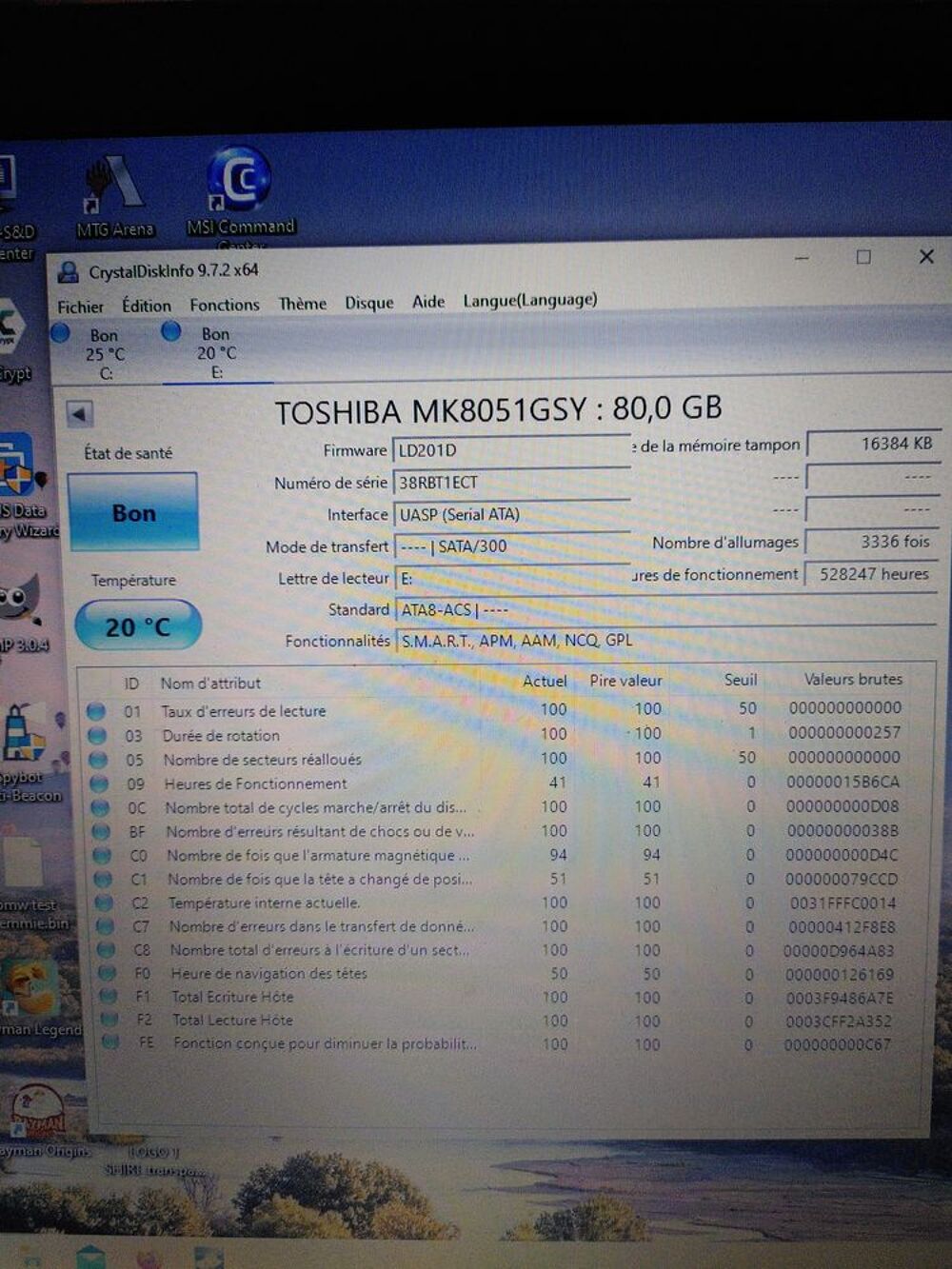Screen dimensions: 952x1269
Task: Click the status dot for attribute C2
Action: (x=104, y=902)
